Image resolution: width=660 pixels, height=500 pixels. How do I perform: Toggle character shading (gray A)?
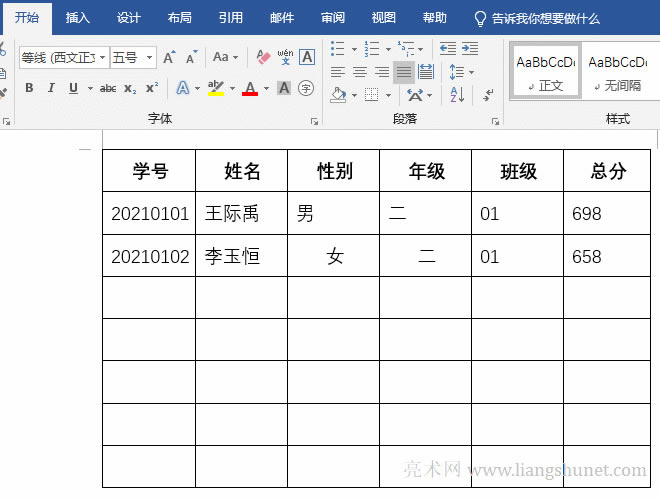click(x=284, y=88)
